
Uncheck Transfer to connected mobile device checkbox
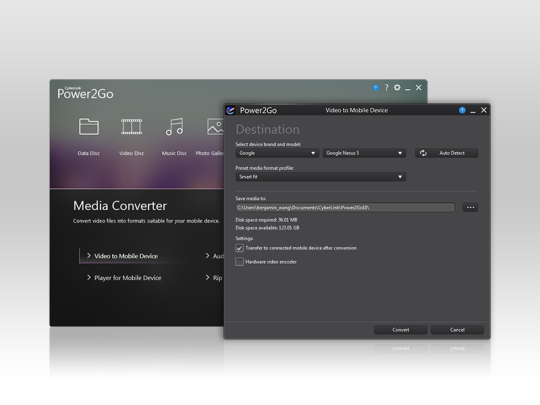(x=239, y=248)
